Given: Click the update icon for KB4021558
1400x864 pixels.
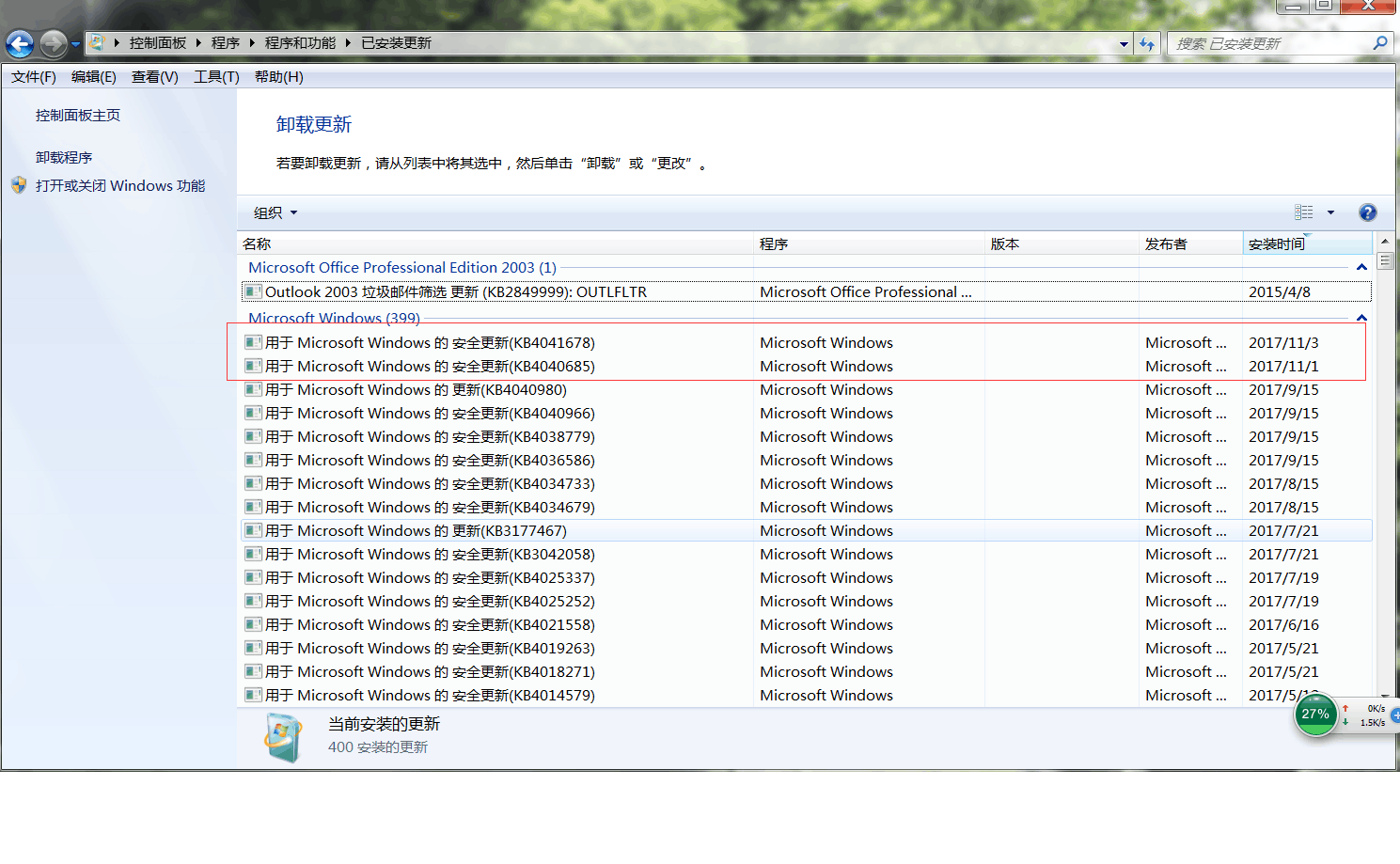Looking at the screenshot, I should pyautogui.click(x=252, y=624).
